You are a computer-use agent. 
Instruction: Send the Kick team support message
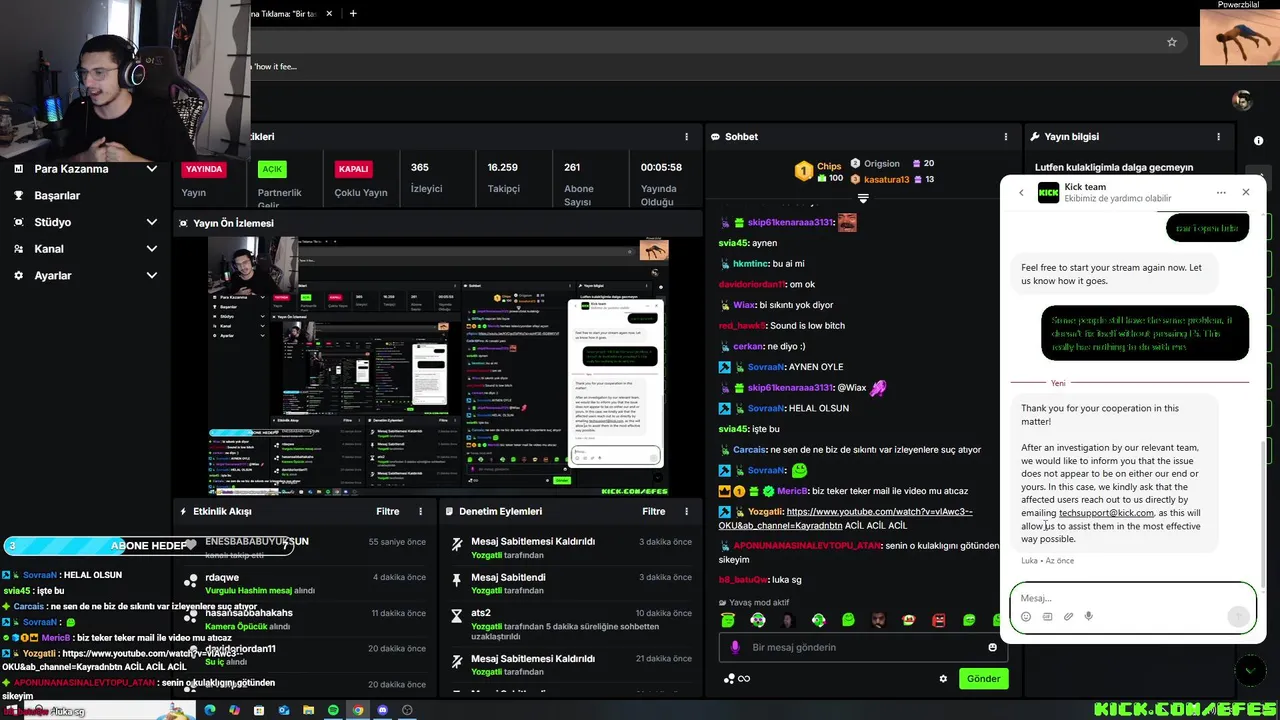tap(1238, 616)
